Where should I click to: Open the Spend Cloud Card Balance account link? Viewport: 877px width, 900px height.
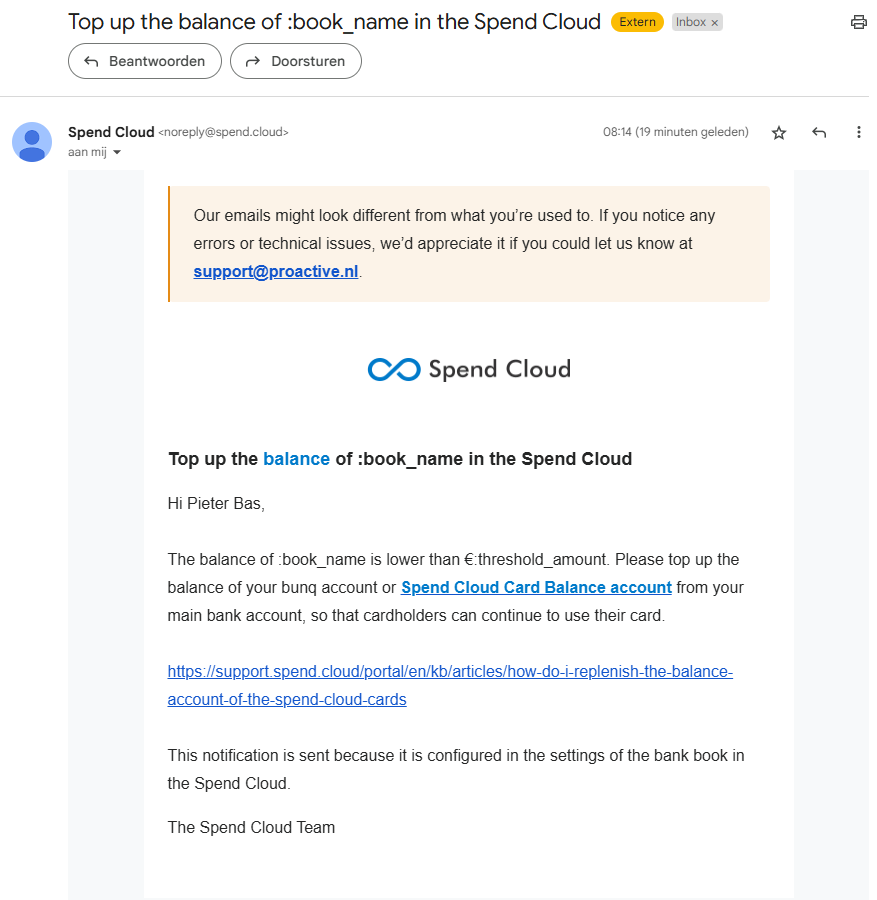point(536,587)
